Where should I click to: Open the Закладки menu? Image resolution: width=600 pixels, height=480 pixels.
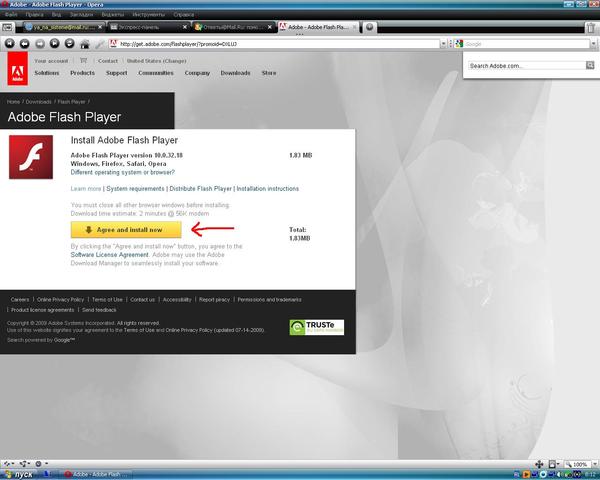click(x=82, y=15)
